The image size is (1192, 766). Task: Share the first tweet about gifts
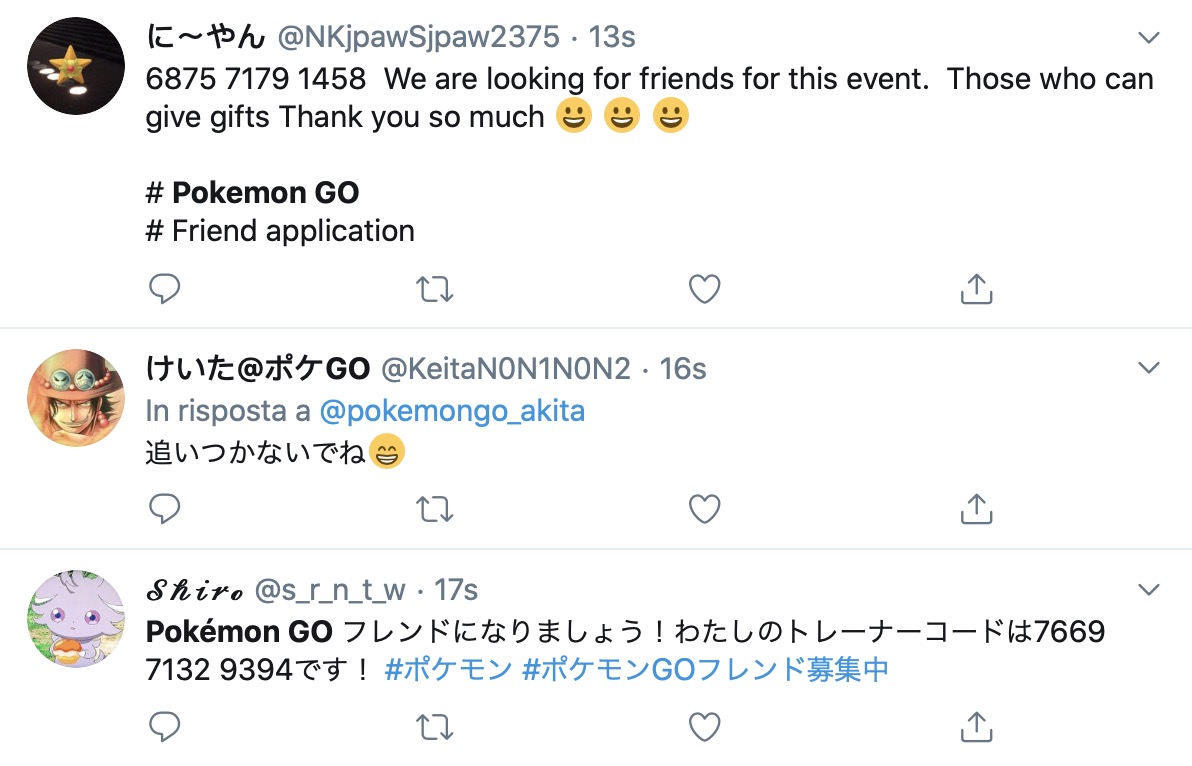pos(976,289)
